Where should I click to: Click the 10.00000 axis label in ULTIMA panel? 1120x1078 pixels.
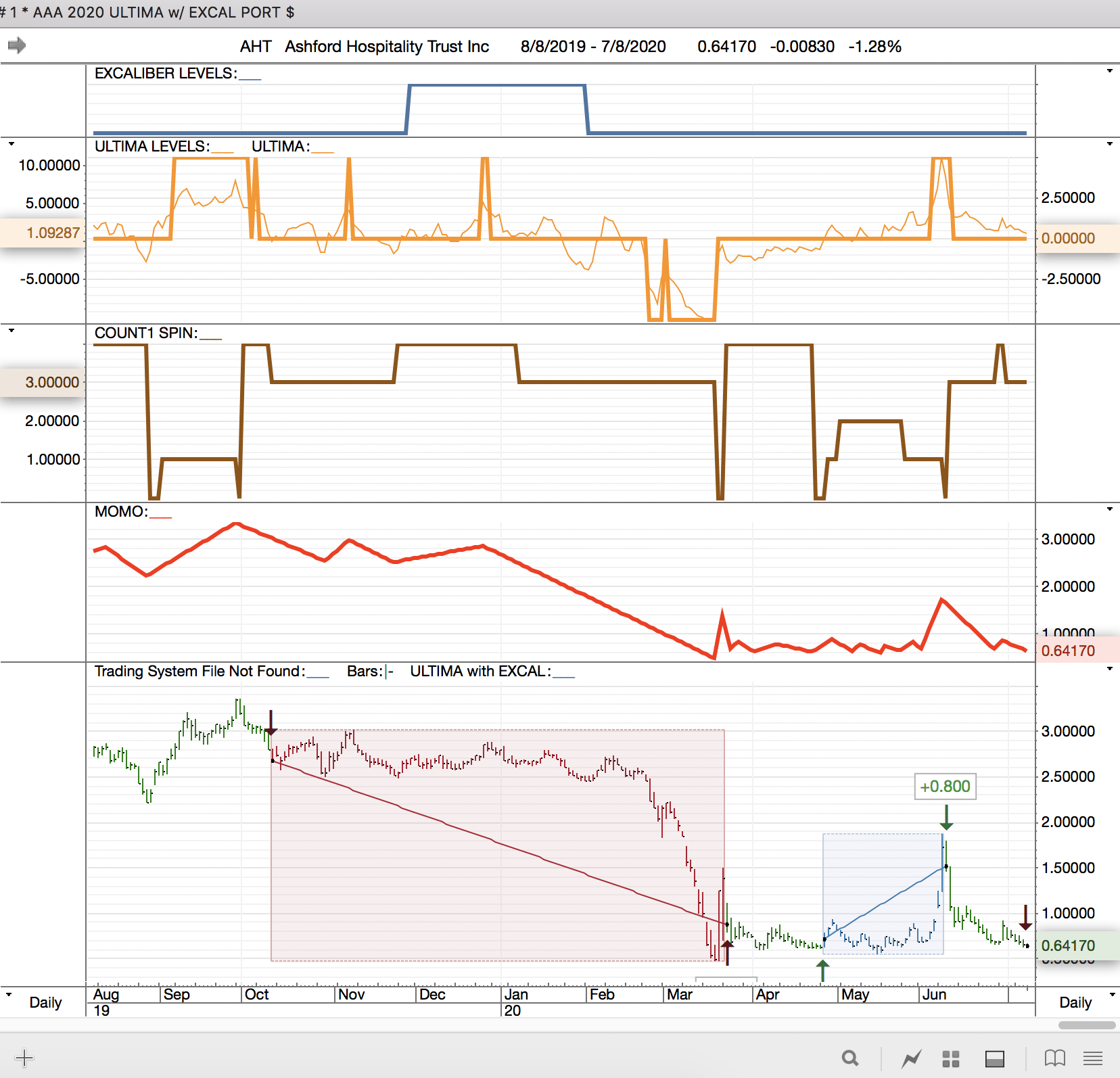[49, 165]
